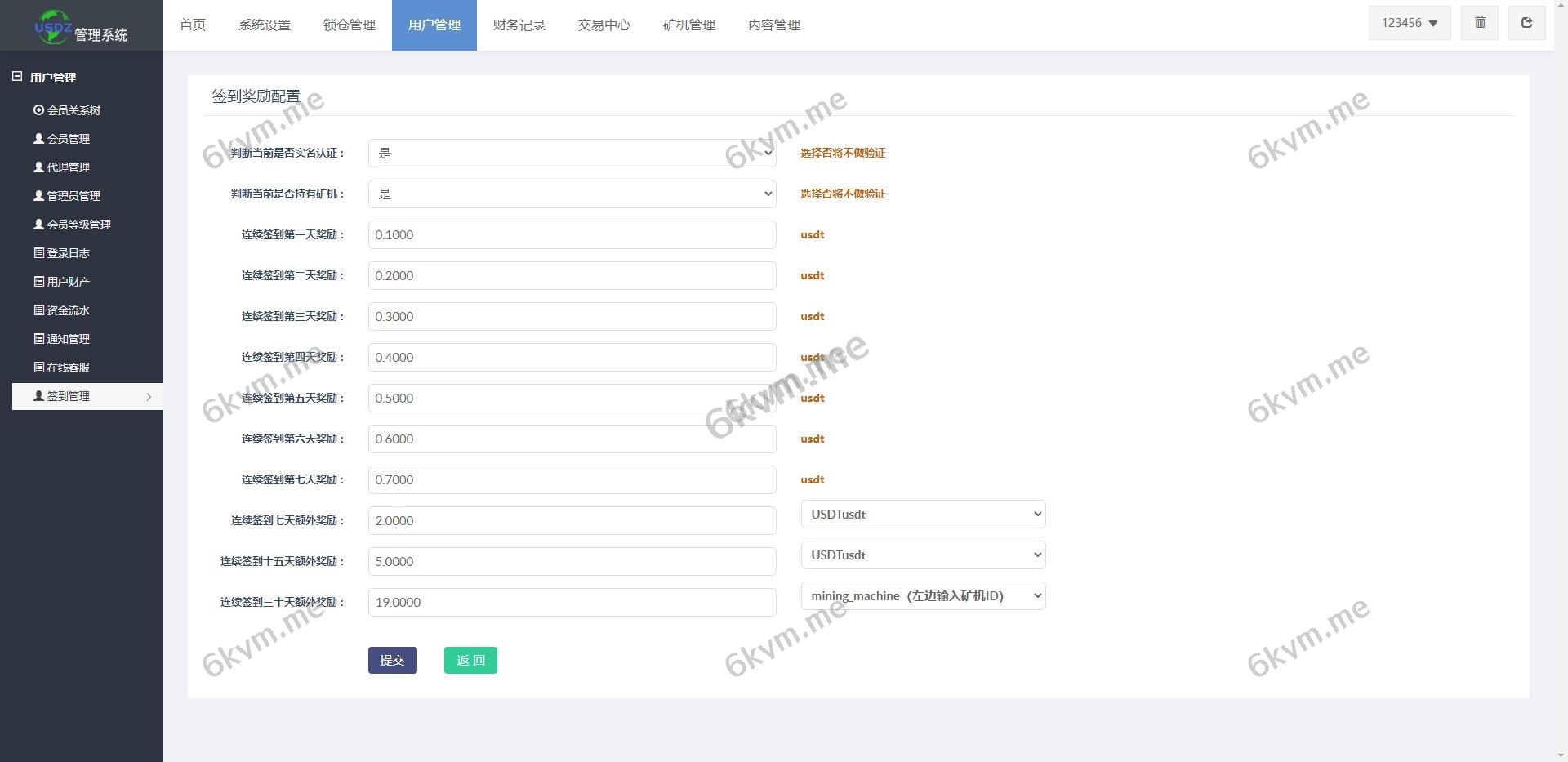Click the trash icon in the top bar
The height and width of the screenshot is (762, 1568).
point(1479,22)
